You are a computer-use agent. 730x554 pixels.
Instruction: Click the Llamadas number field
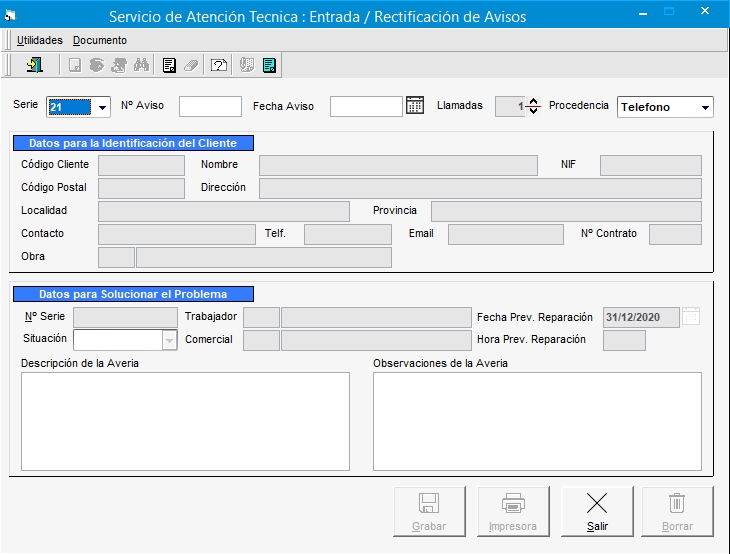pos(510,107)
